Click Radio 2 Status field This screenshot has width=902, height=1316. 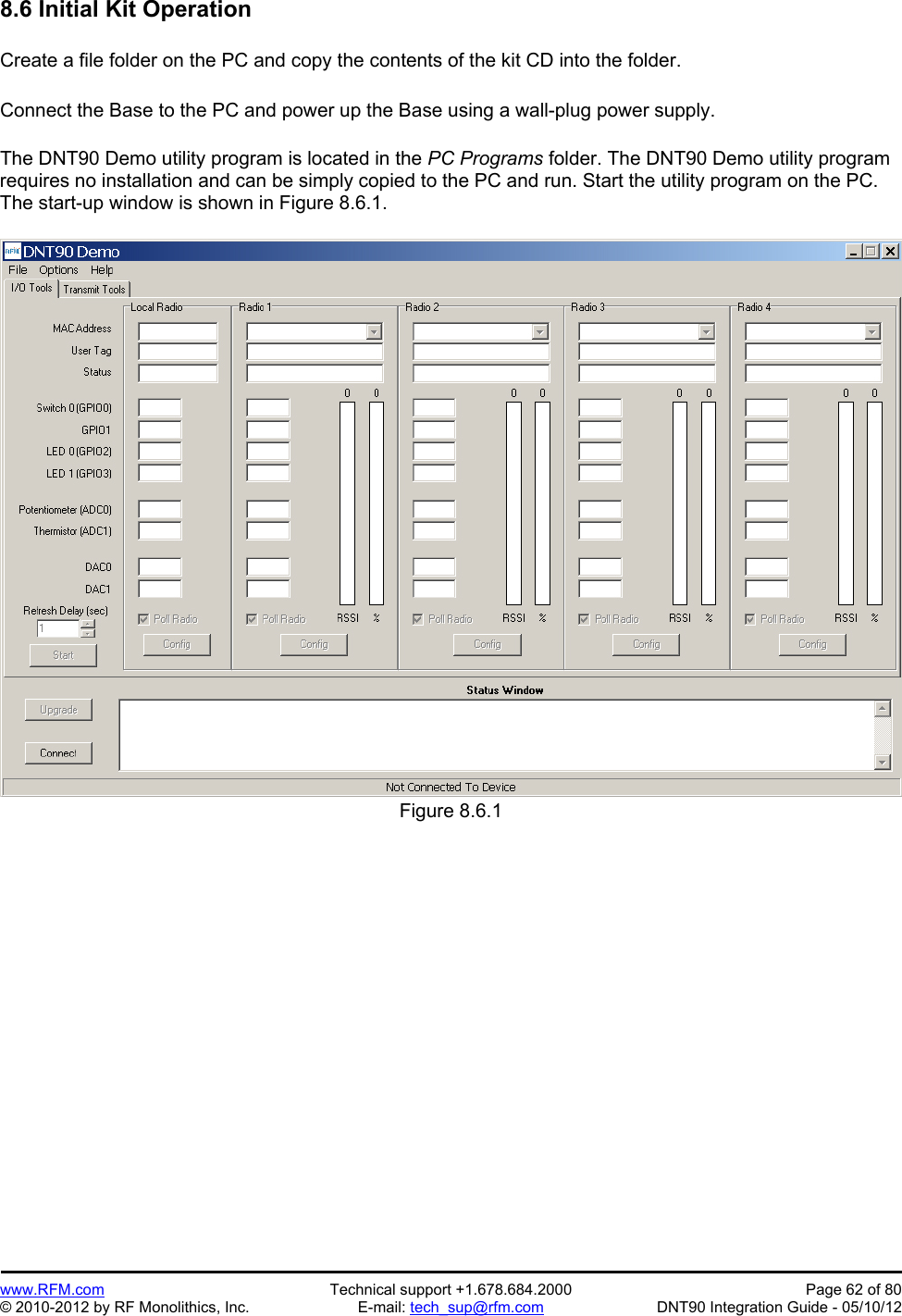[x=481, y=373]
